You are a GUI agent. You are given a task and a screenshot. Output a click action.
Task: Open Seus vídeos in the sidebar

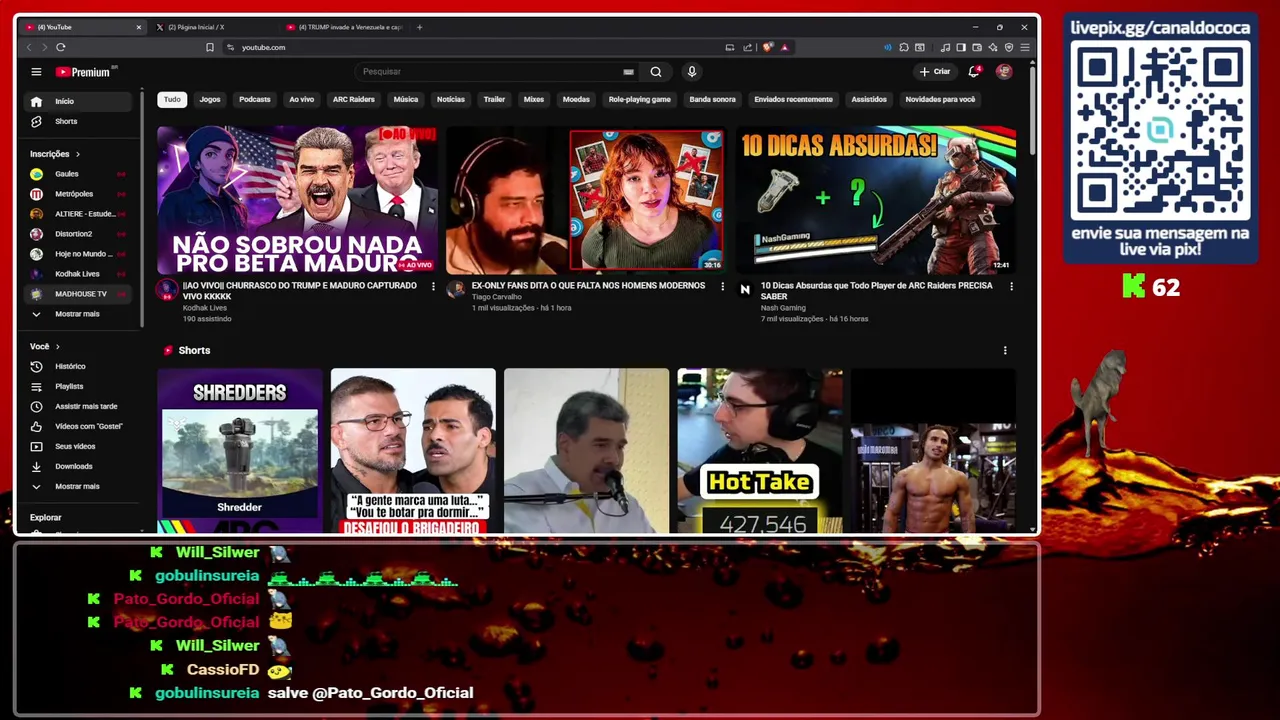click(79, 446)
